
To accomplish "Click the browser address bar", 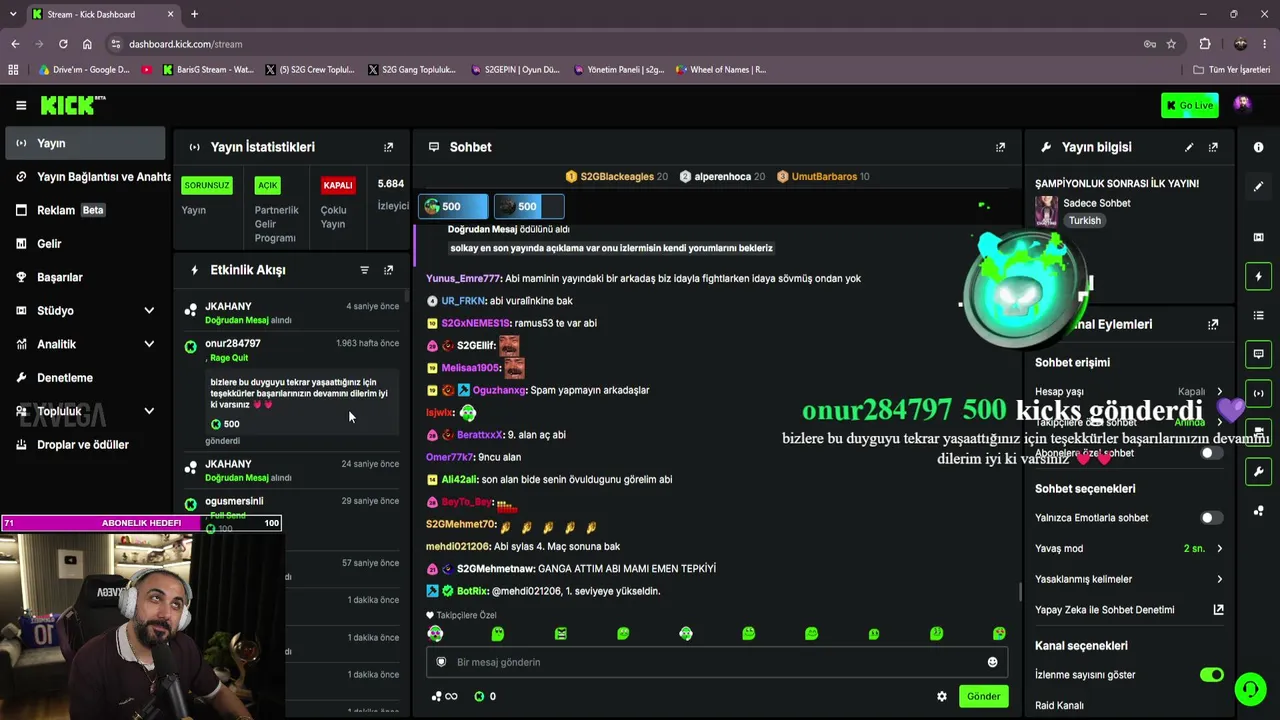I will 630,44.
